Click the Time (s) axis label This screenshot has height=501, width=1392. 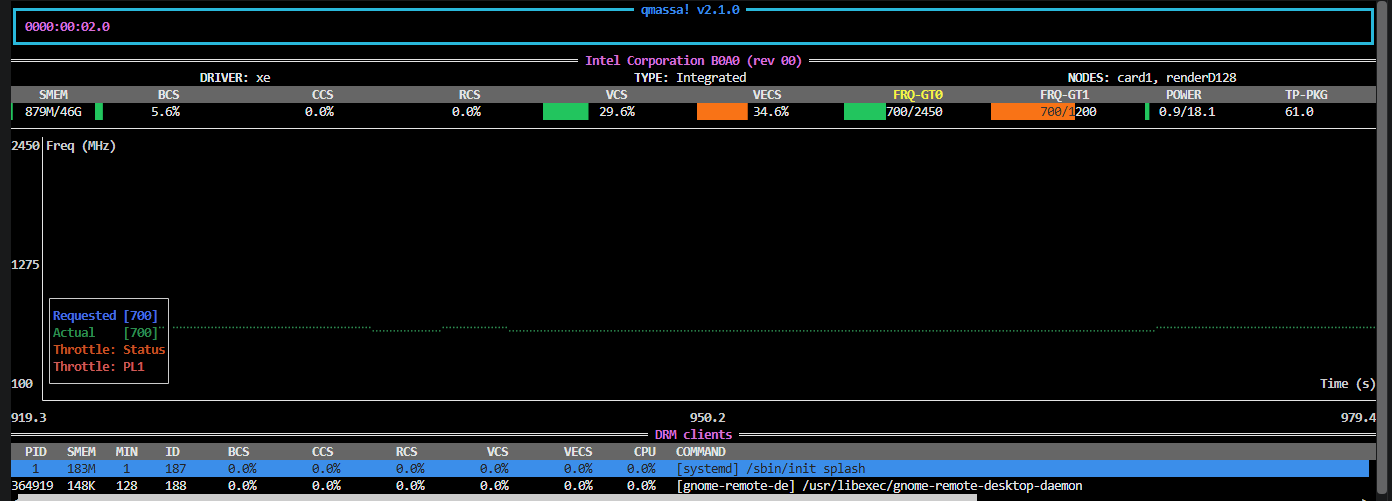[x=1348, y=384]
